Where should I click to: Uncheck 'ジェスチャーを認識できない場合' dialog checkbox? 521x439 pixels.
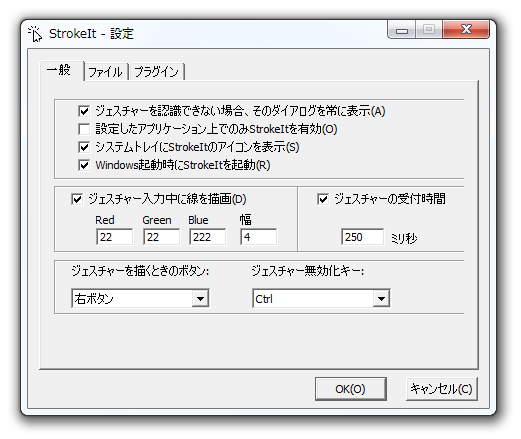pyautogui.click(x=84, y=111)
